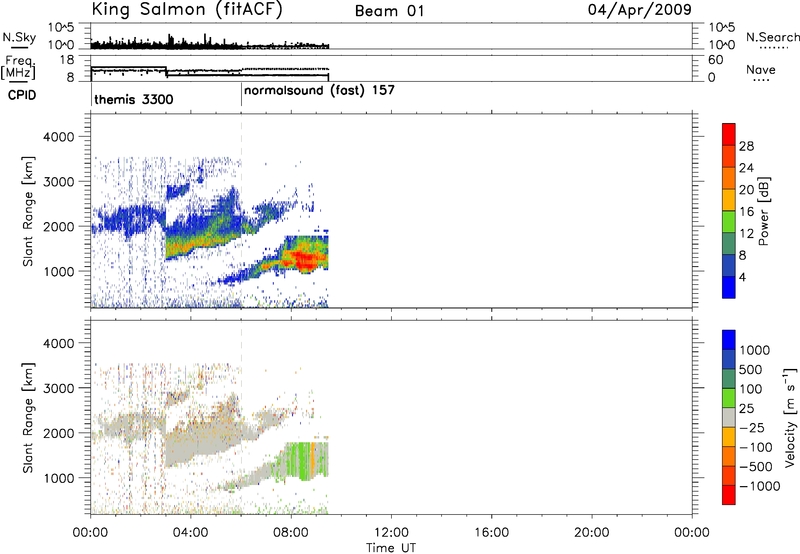Click the 'Velocity [m s-1]' colorbar label
The width and height of the screenshot is (800, 554).
(x=790, y=417)
